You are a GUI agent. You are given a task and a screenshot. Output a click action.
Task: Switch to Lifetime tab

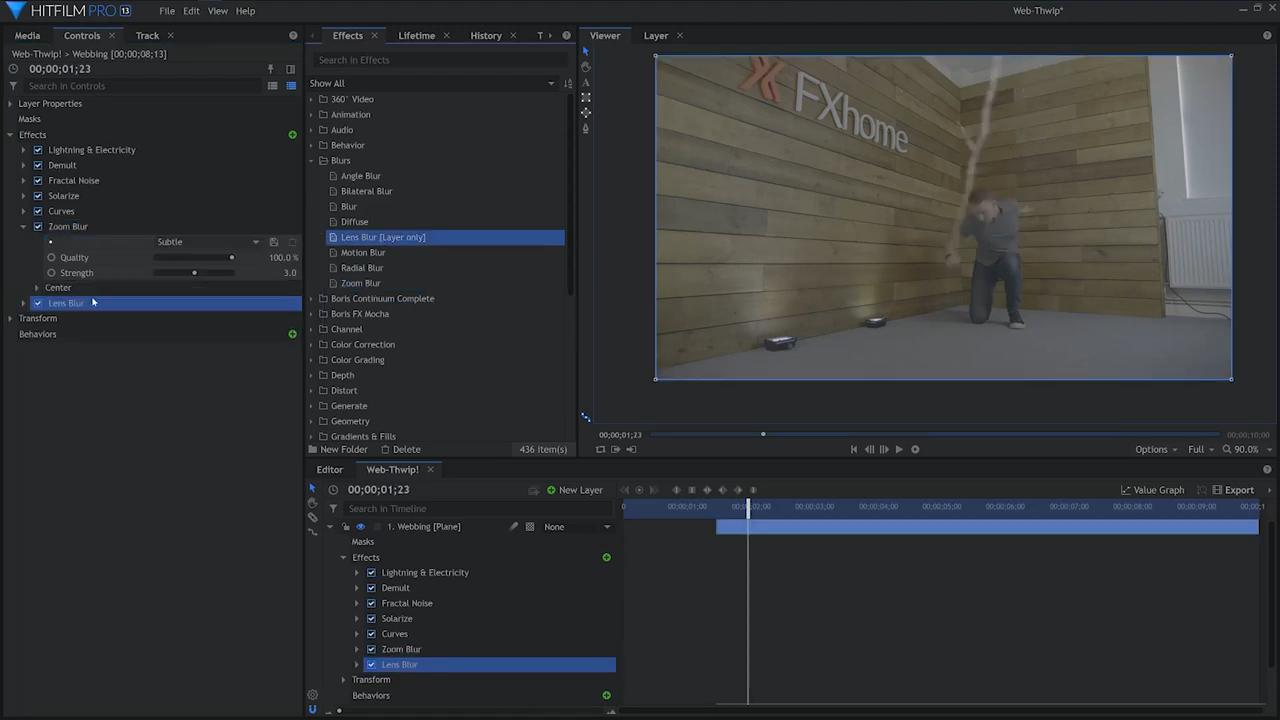[x=416, y=35]
